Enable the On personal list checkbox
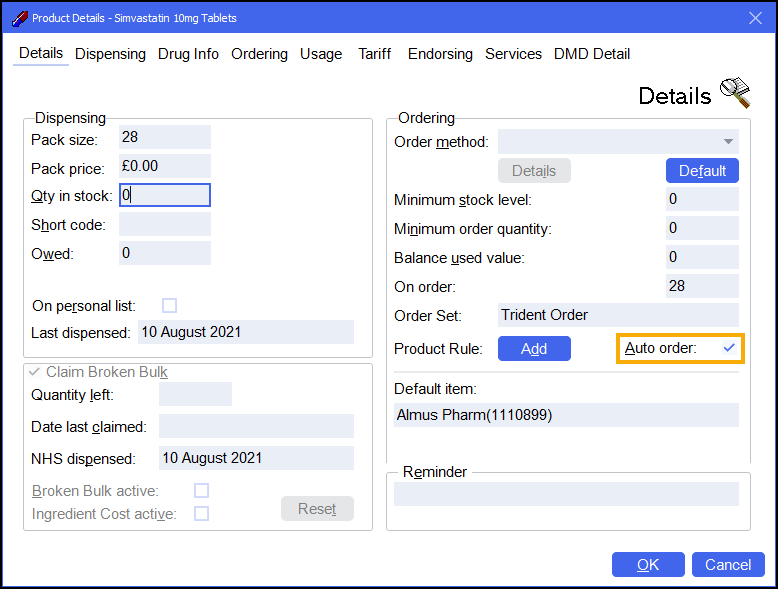 pos(169,305)
